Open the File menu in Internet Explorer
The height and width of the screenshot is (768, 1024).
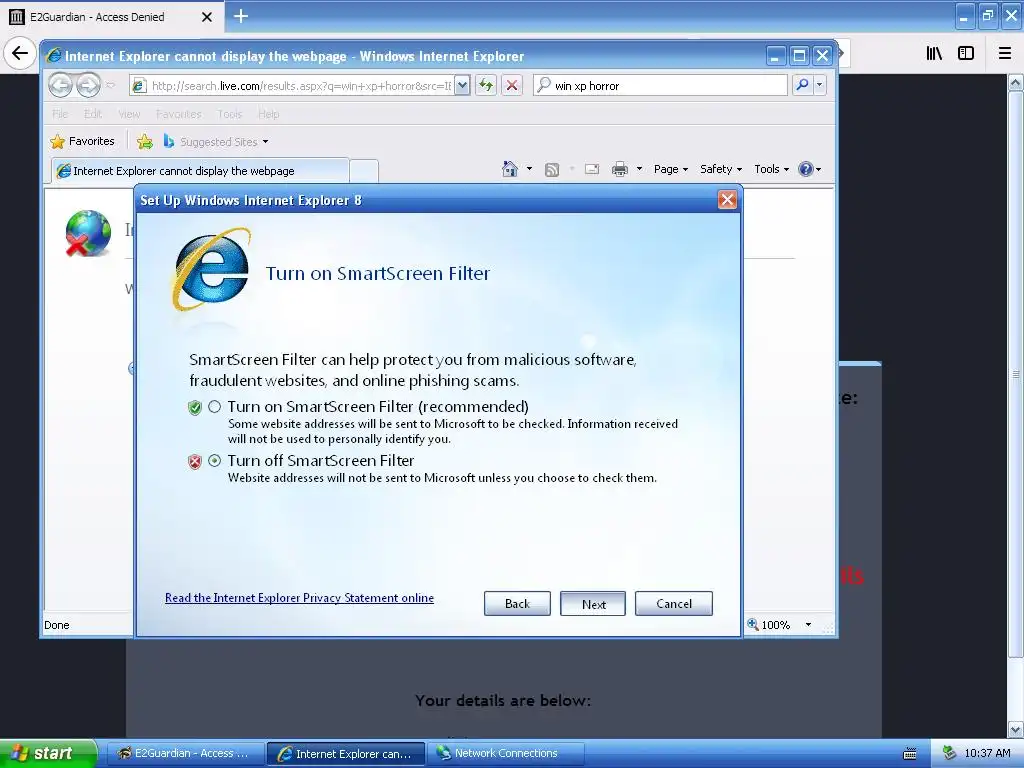coord(60,114)
